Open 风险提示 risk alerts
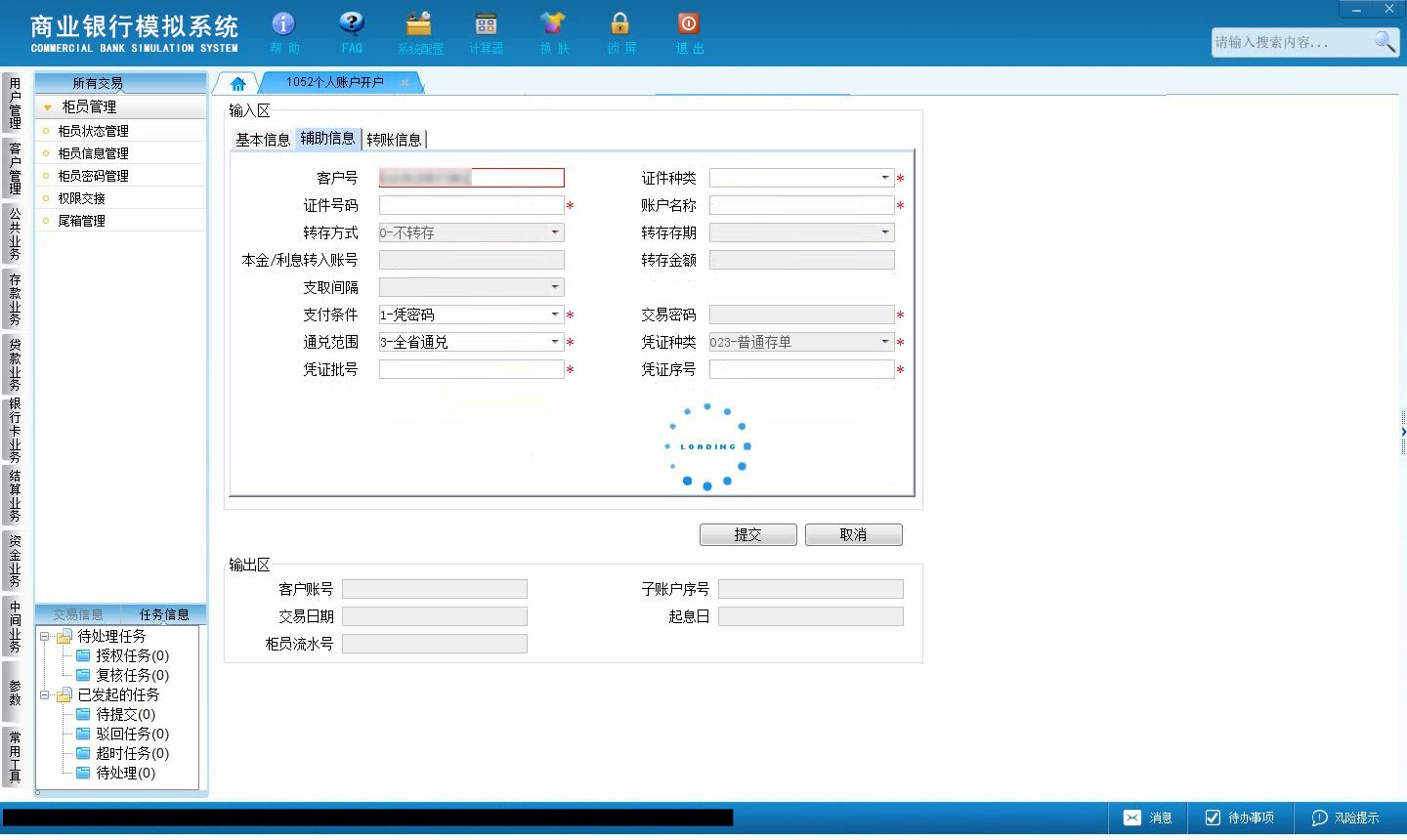Viewport: 1407px width, 840px height. [x=1345, y=818]
